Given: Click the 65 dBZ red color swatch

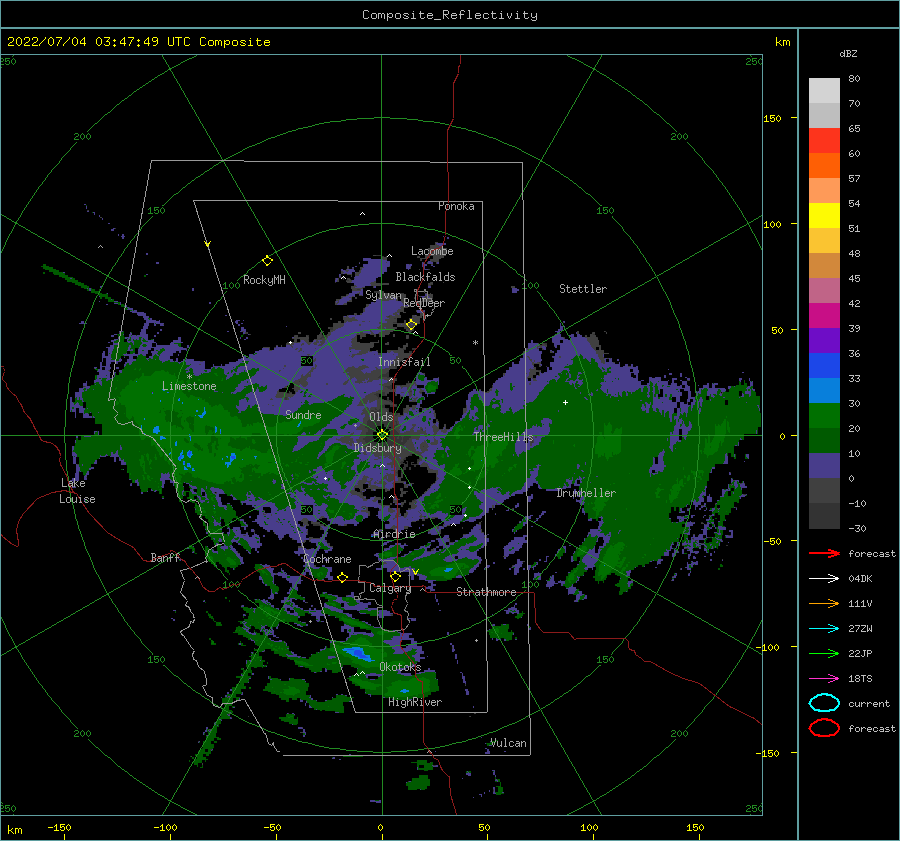Looking at the screenshot, I should [x=824, y=141].
